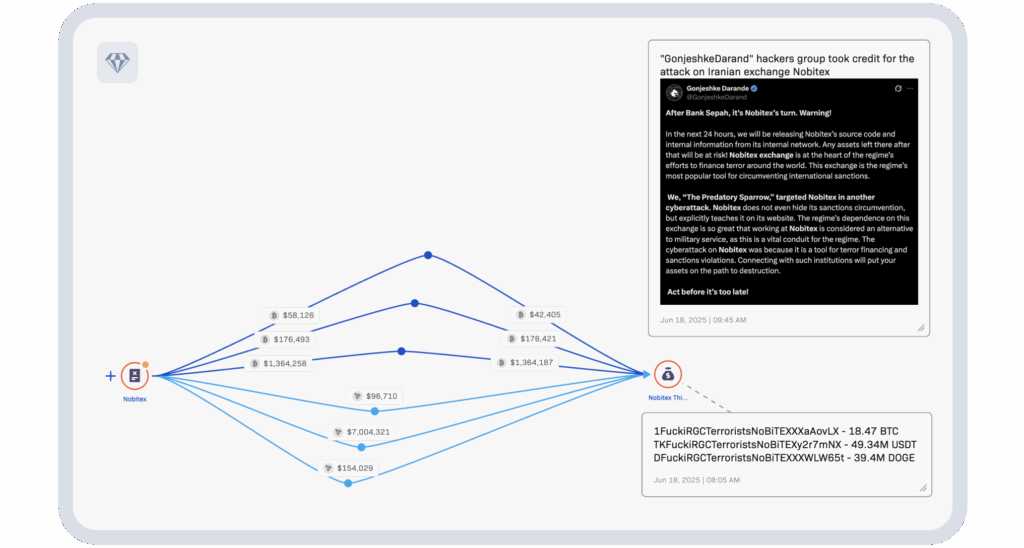Select the topmost dark blue path midpoint node
This screenshot has width=1024, height=548.
coord(428,255)
